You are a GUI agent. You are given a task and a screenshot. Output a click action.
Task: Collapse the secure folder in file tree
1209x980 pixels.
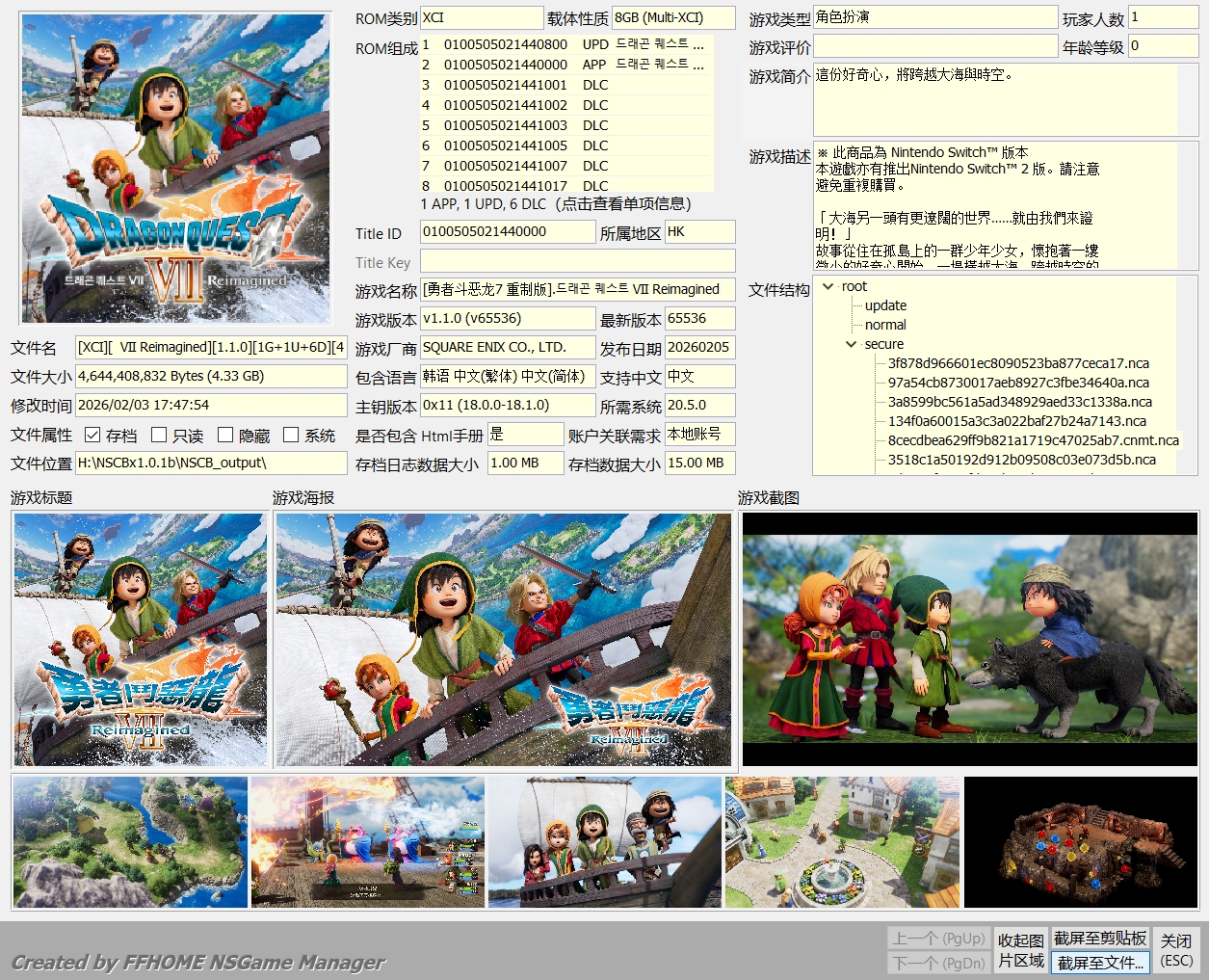(x=851, y=344)
